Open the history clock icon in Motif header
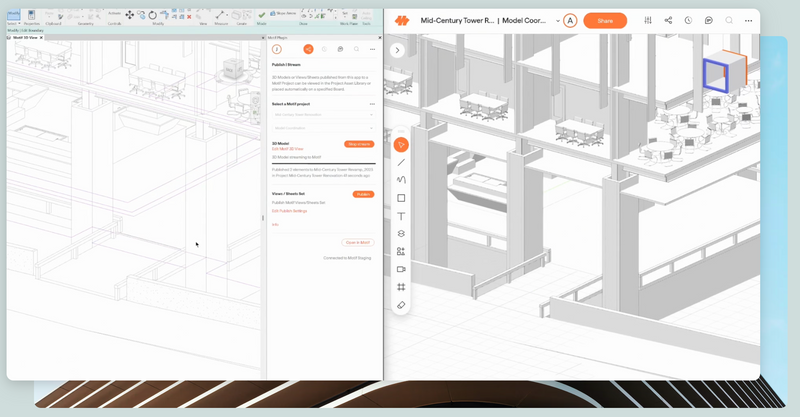 (x=688, y=20)
